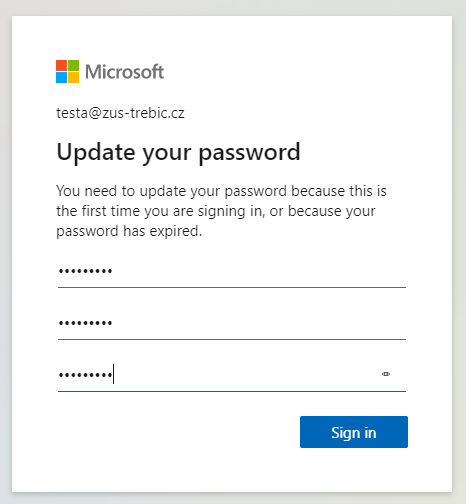Reveal the password with the eye icon

tap(386, 374)
